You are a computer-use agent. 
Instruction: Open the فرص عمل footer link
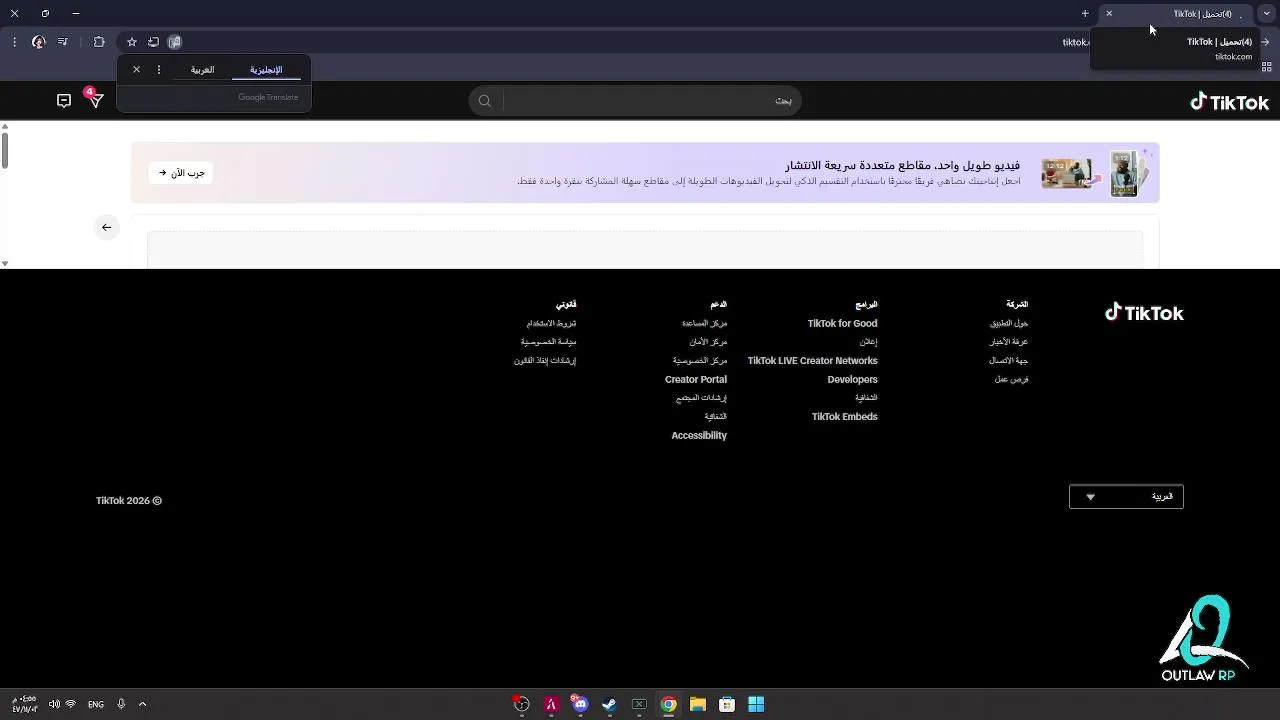(x=1012, y=380)
